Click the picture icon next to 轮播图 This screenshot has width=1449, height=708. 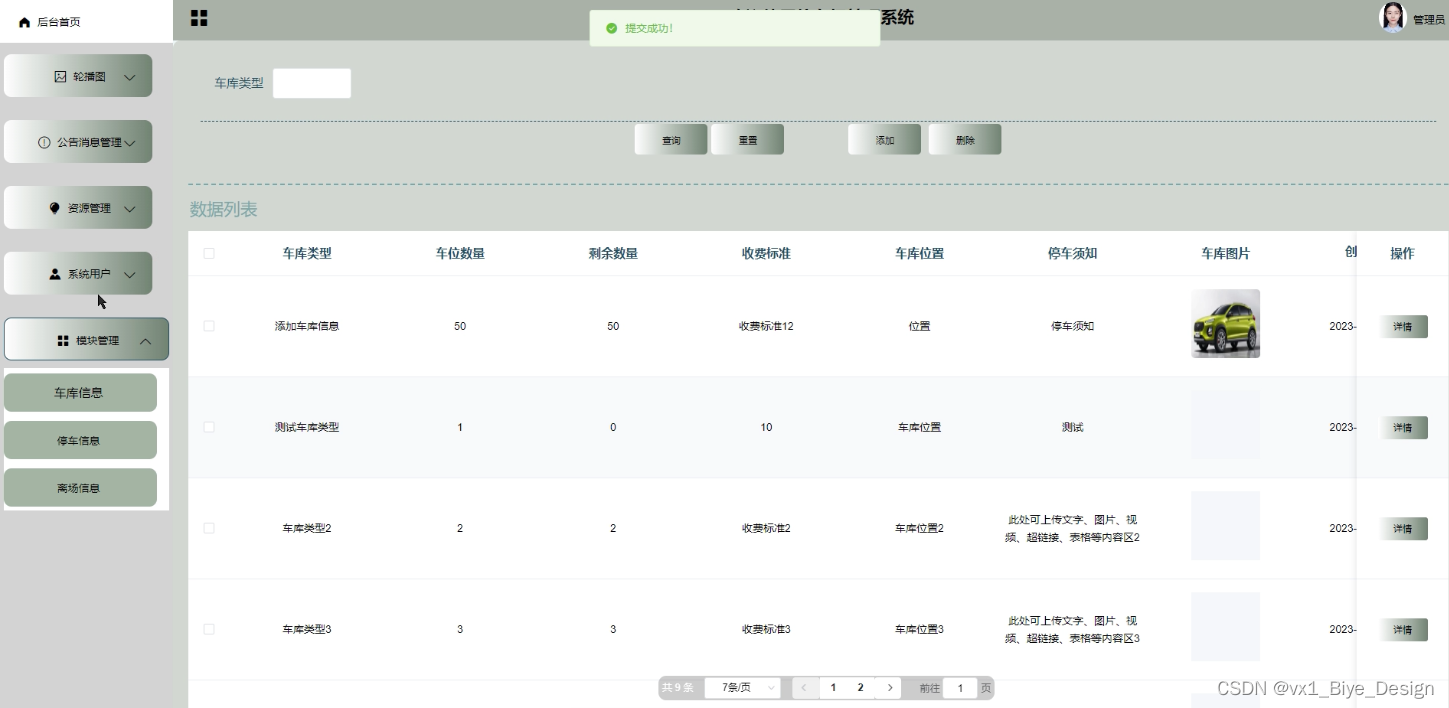click(x=60, y=76)
